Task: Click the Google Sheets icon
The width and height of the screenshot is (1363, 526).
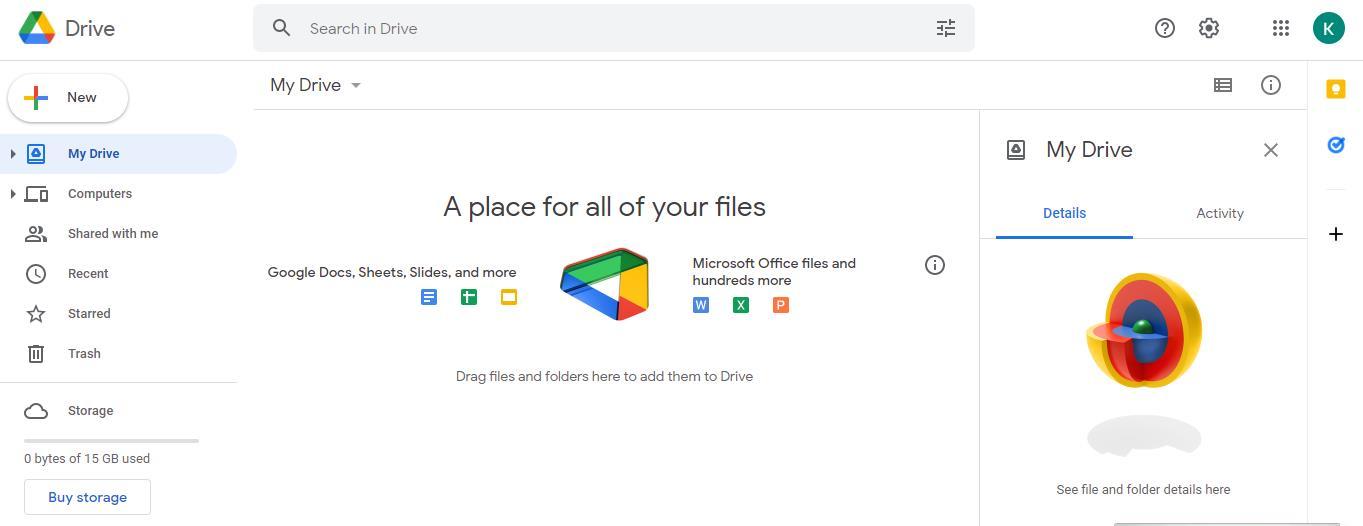Action: click(x=469, y=297)
